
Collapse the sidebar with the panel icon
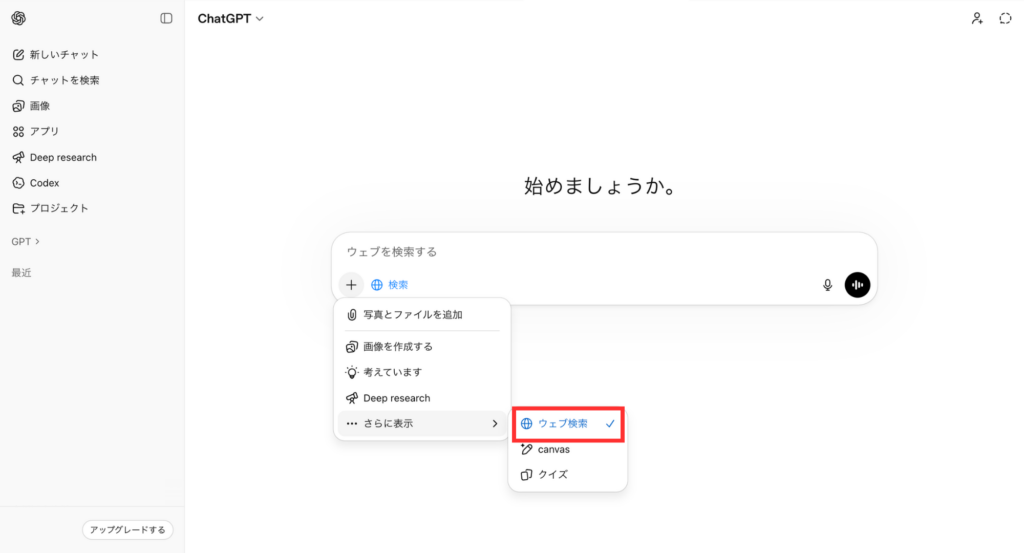point(167,18)
